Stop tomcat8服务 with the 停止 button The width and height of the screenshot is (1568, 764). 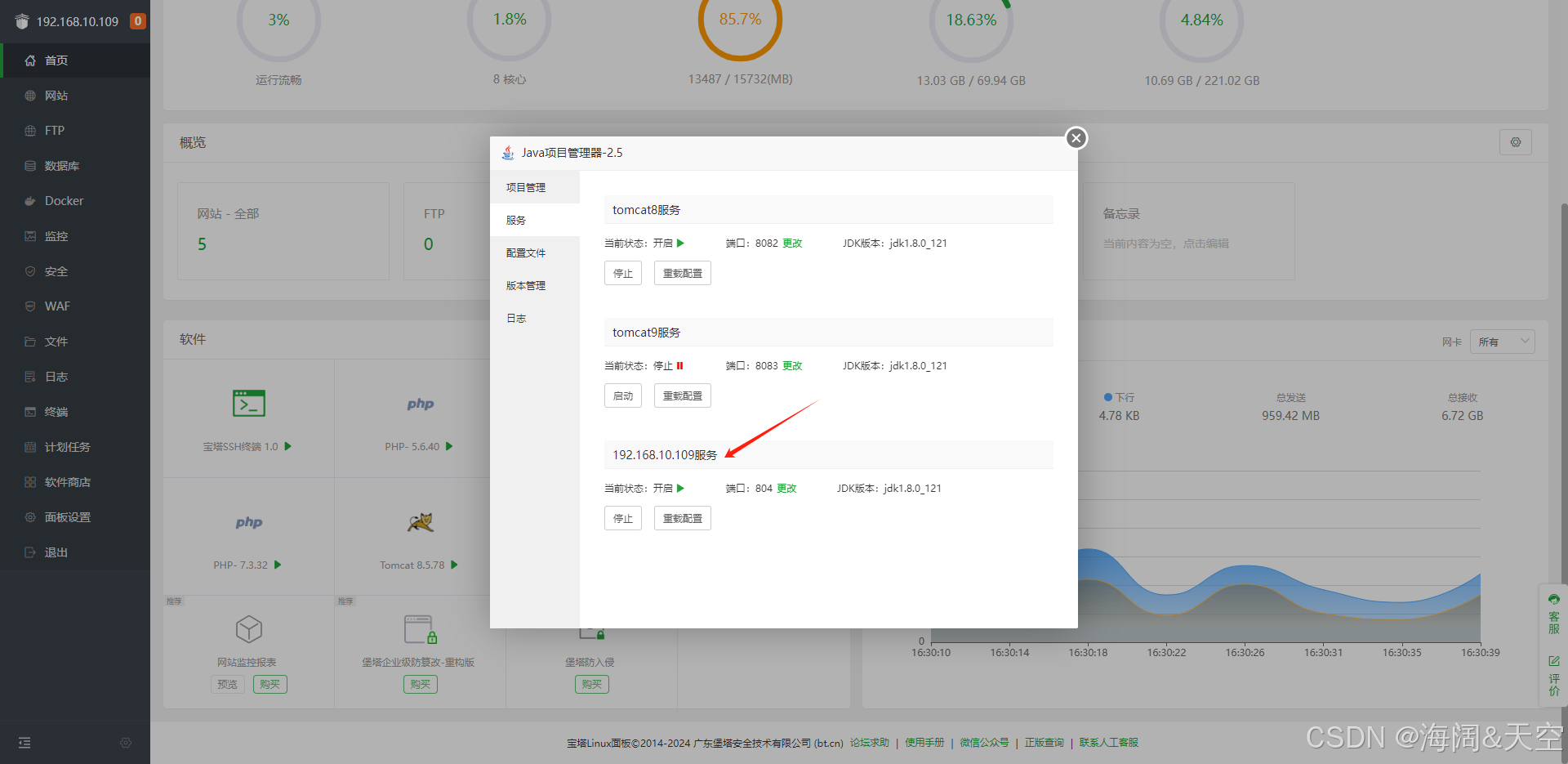pos(622,272)
